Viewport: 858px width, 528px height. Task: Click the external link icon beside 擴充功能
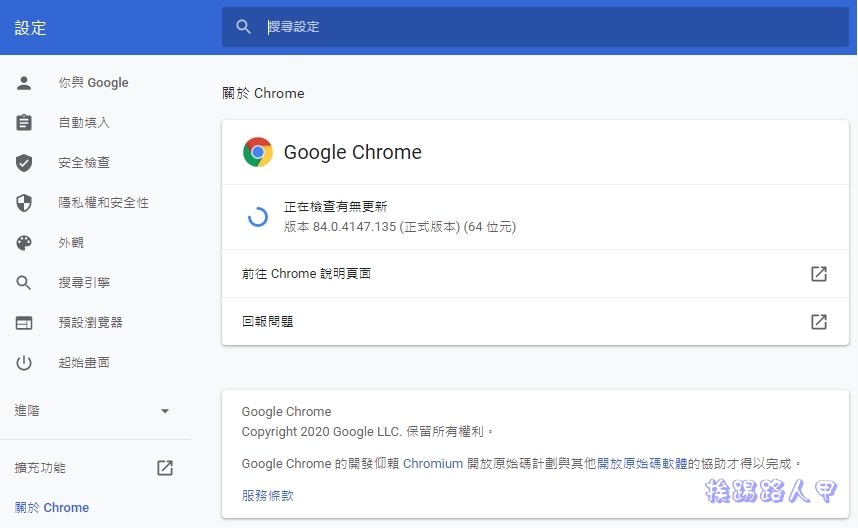tap(165, 468)
